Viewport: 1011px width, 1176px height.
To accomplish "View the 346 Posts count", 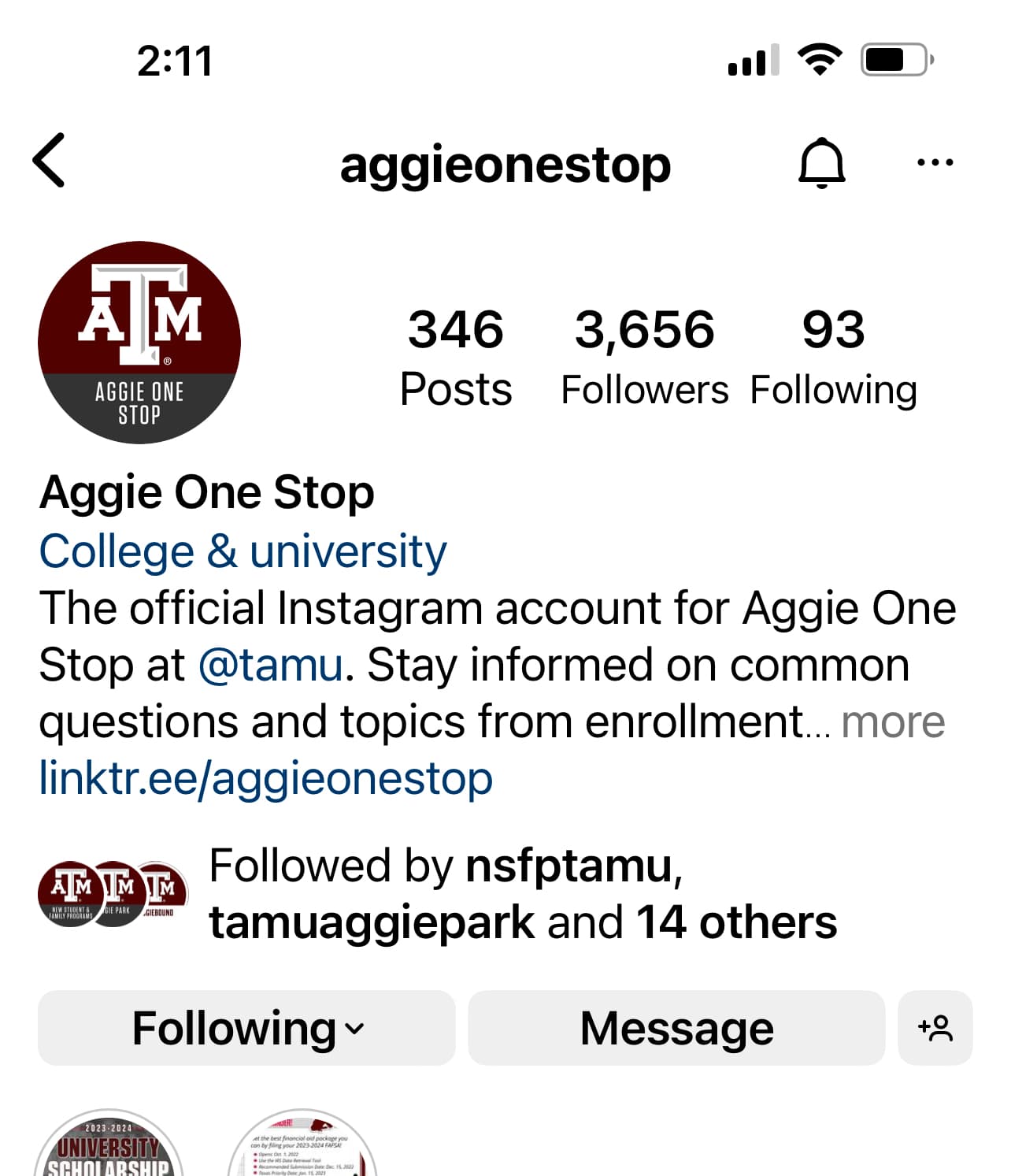I will [x=456, y=358].
